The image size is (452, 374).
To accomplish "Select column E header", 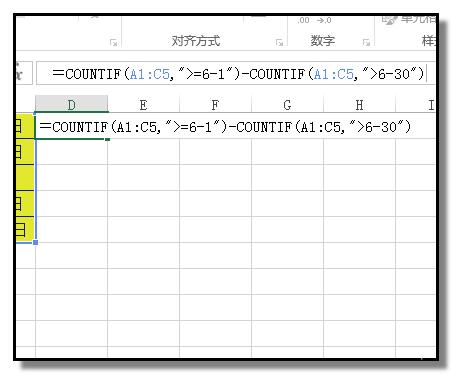I will coord(144,105).
